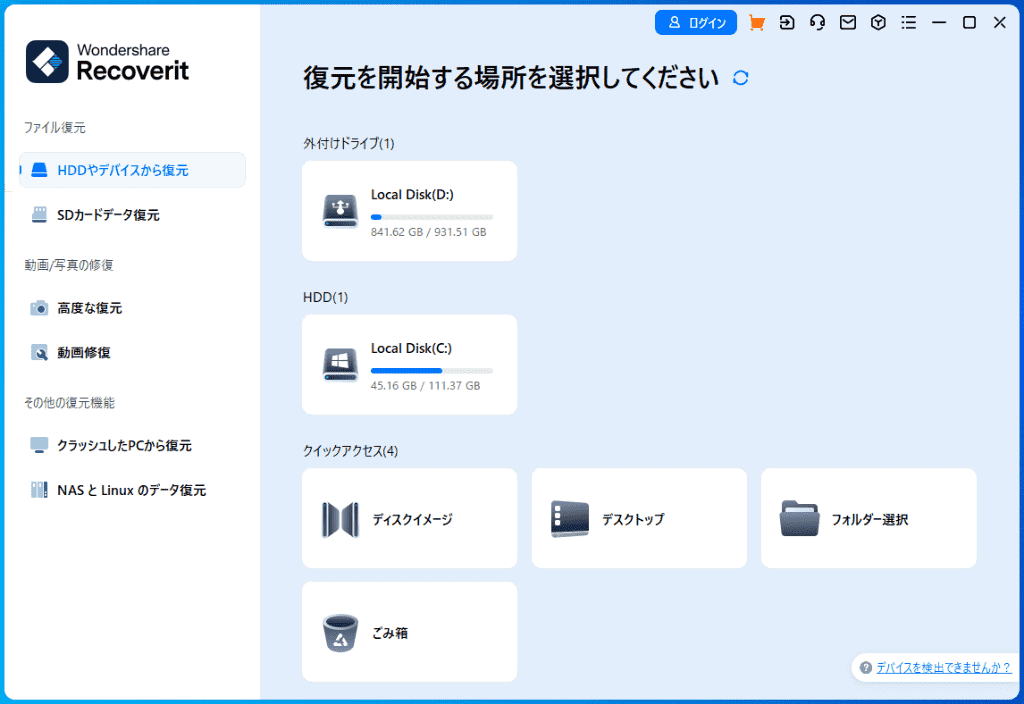
Task: Click the hexagon cube icon in title bar
Action: [878, 23]
